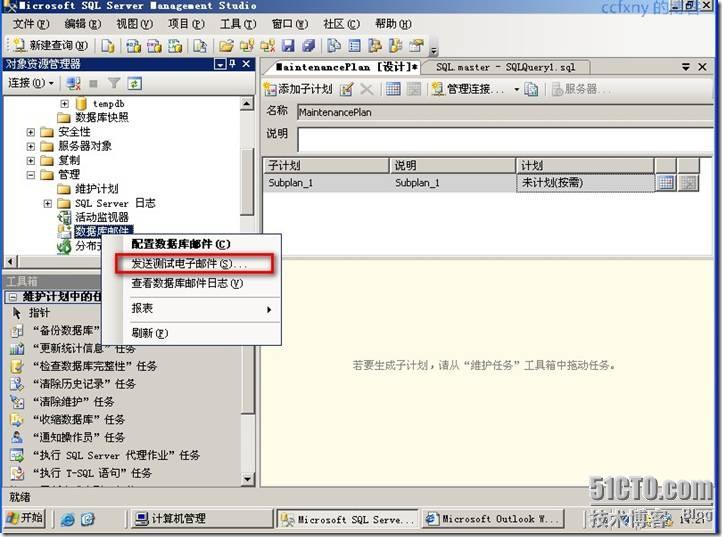Screen dimensions: 722x537
Task: Choose Configure Database Mail (配置数据库邮件) from context menu
Action: (x=192, y=244)
